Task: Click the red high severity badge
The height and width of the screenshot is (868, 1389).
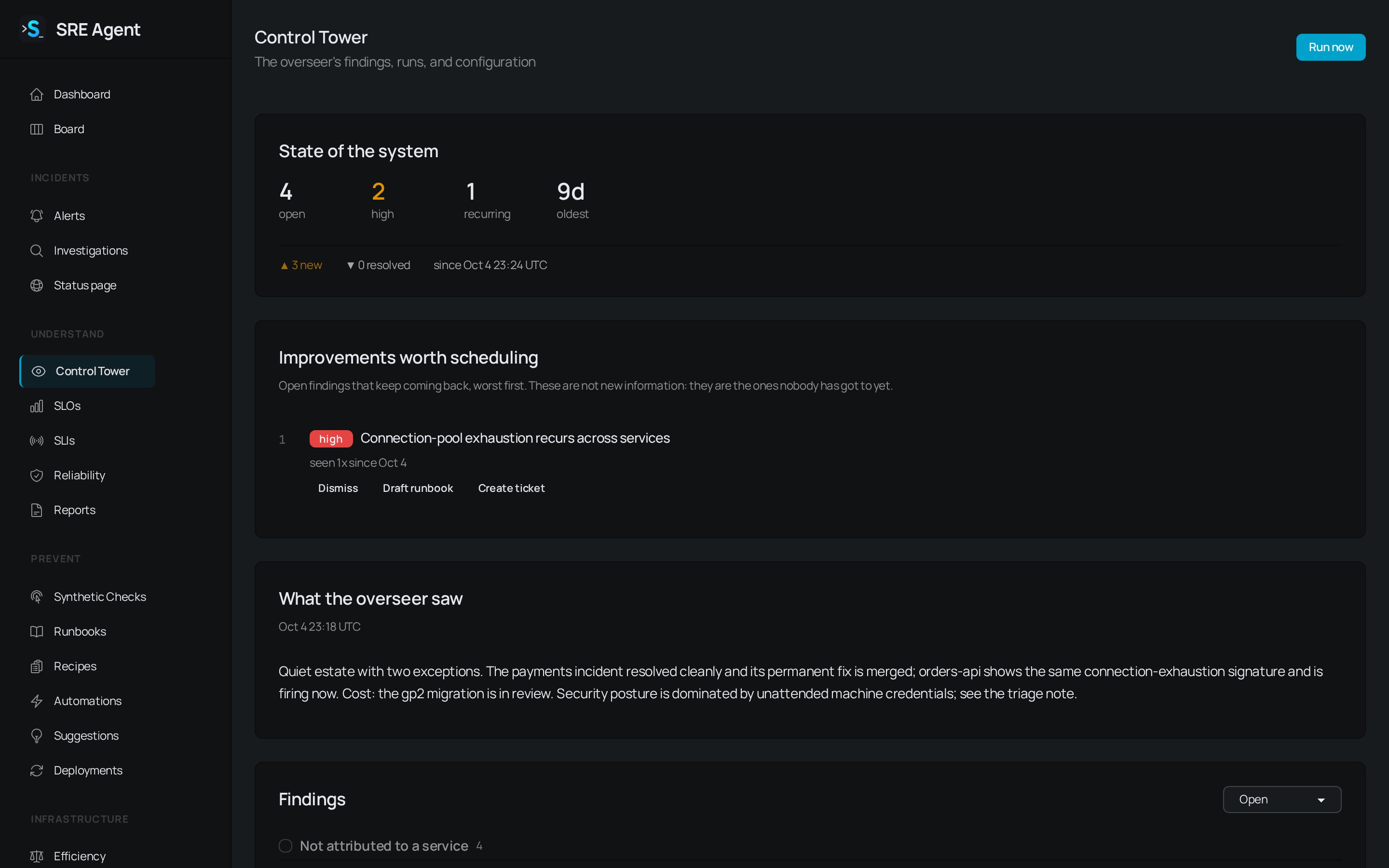Action: 330,439
